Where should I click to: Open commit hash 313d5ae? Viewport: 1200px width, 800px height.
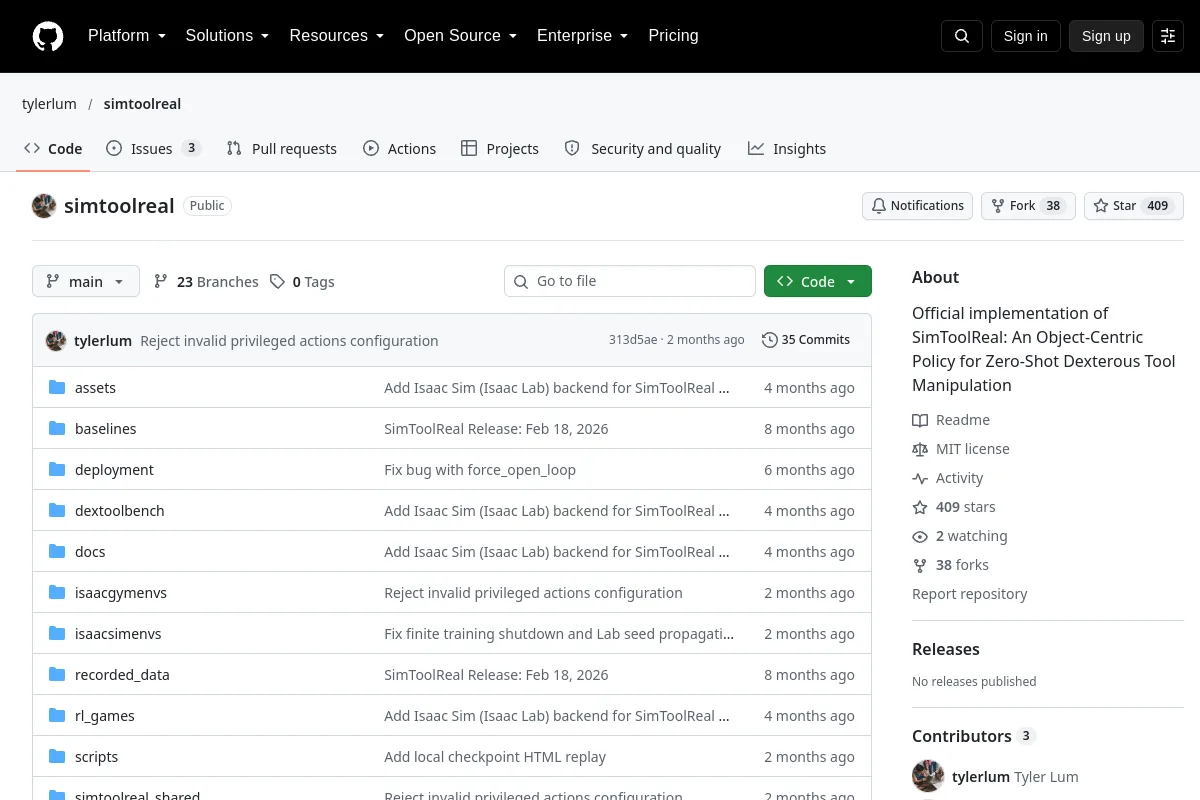(633, 340)
